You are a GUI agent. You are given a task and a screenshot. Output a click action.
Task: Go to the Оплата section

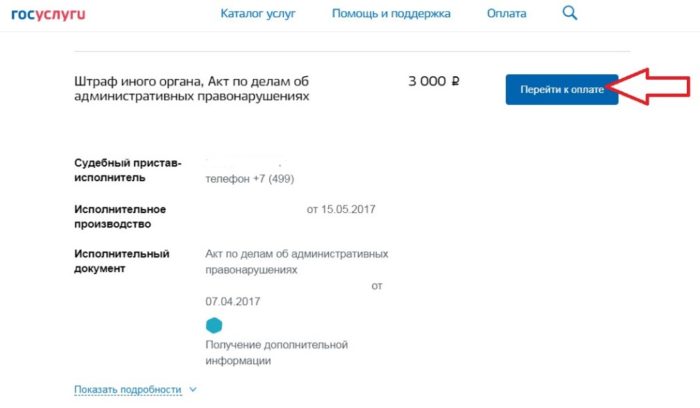pos(506,13)
